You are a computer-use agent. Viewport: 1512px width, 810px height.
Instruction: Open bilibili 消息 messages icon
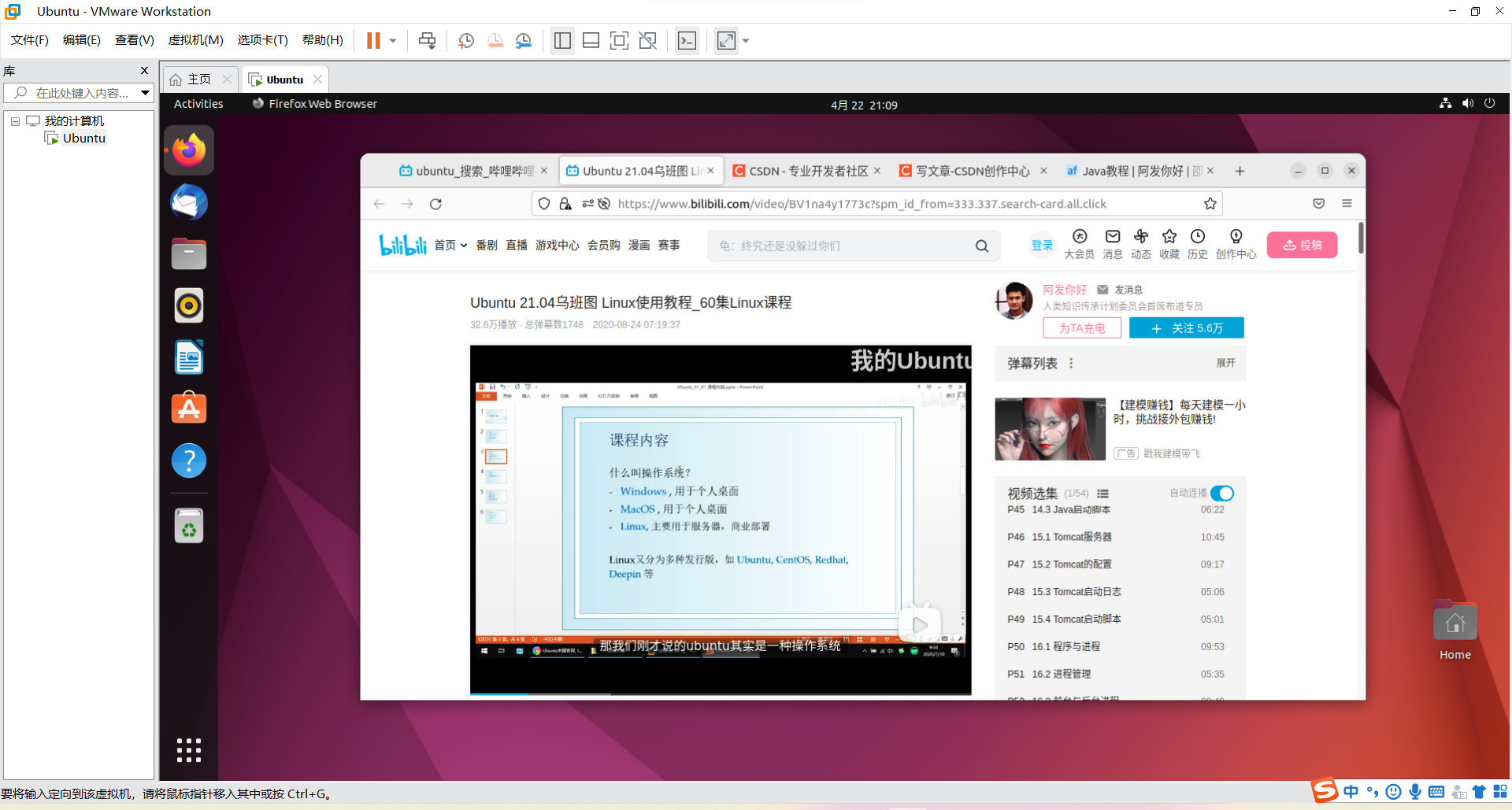point(1113,244)
